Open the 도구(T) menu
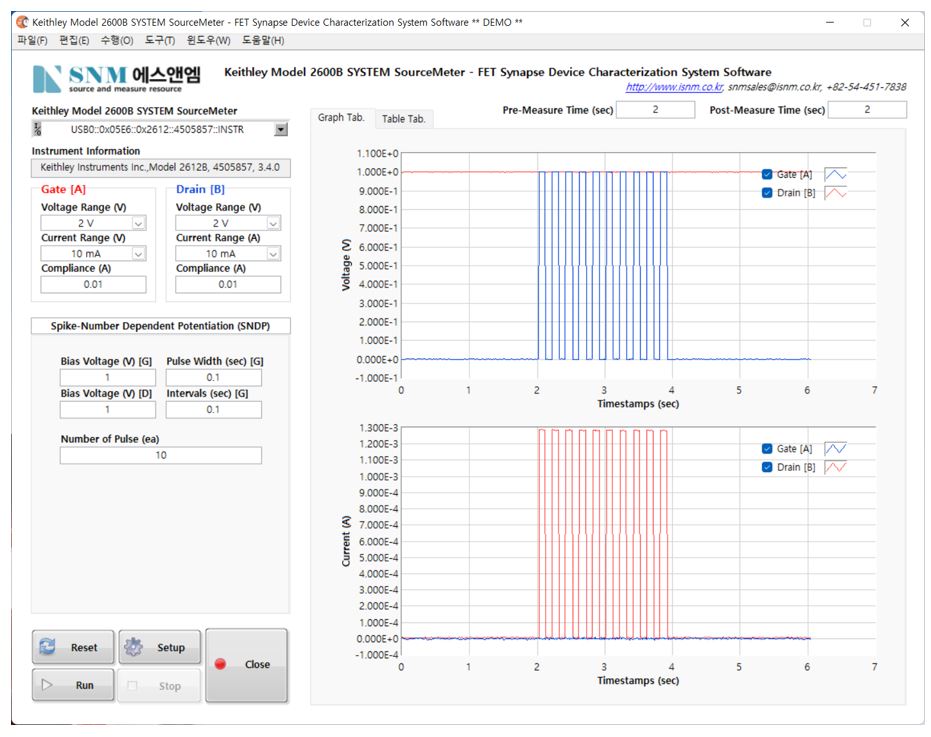Image resolution: width=931 pixels, height=737 pixels. click(159, 40)
